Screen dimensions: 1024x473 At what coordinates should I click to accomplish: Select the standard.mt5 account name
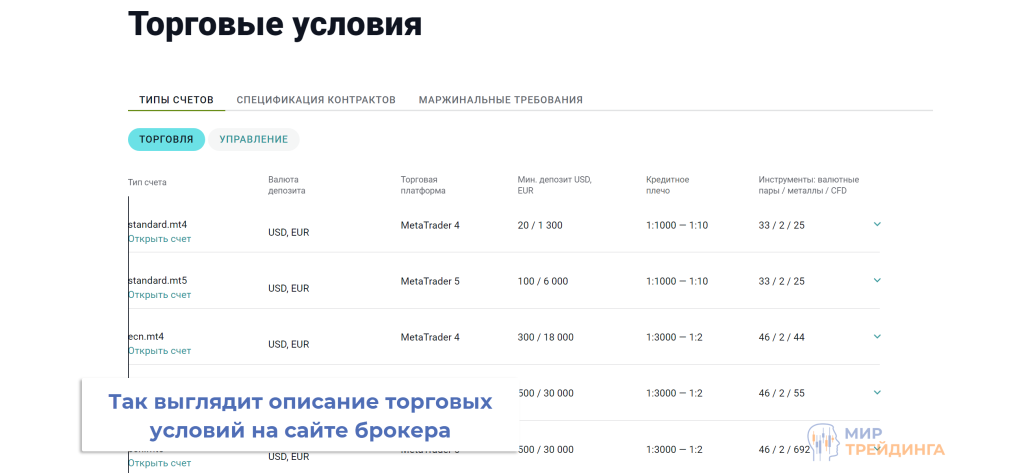(x=158, y=280)
